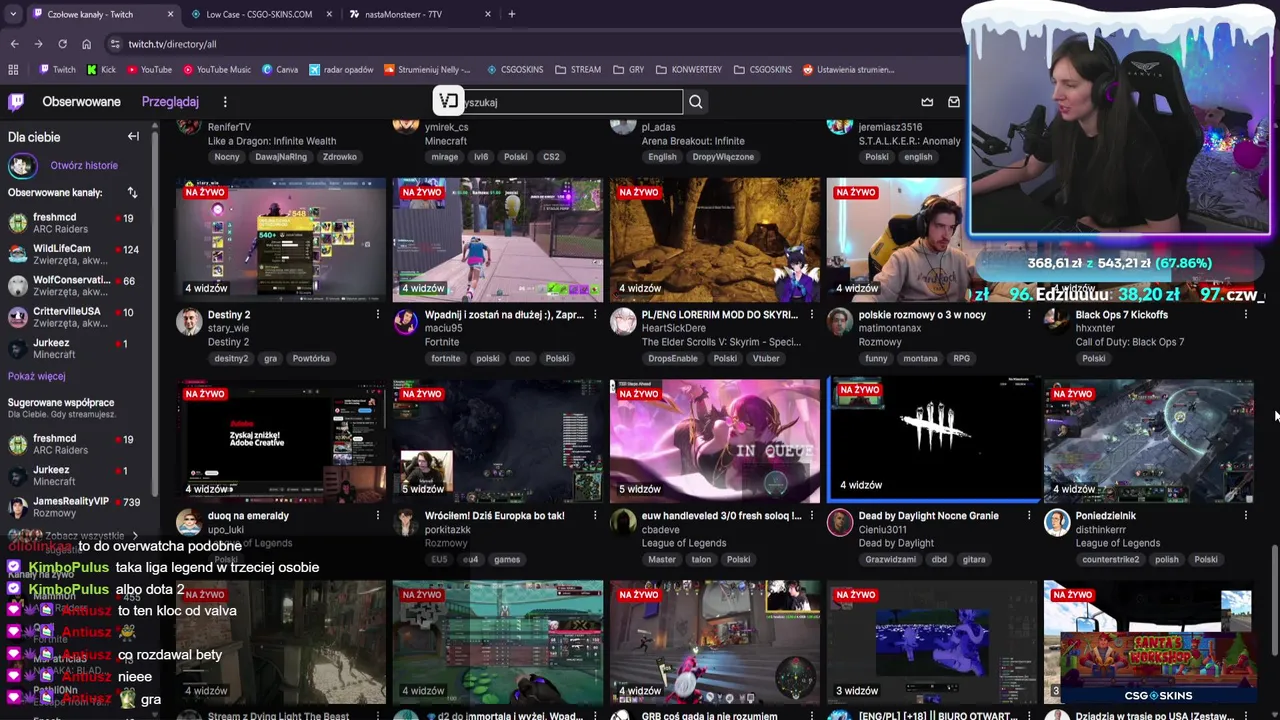Open the browser home page

click(x=86, y=44)
